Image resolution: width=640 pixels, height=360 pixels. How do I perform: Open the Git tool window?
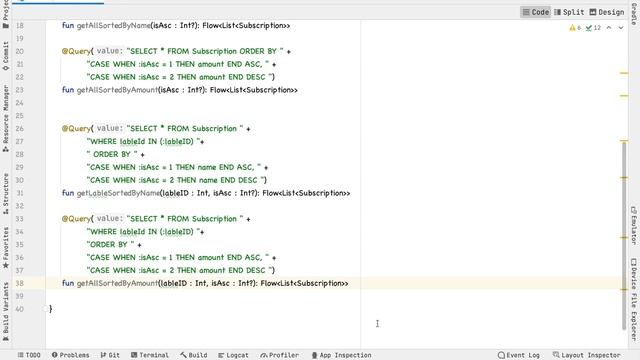coord(110,355)
